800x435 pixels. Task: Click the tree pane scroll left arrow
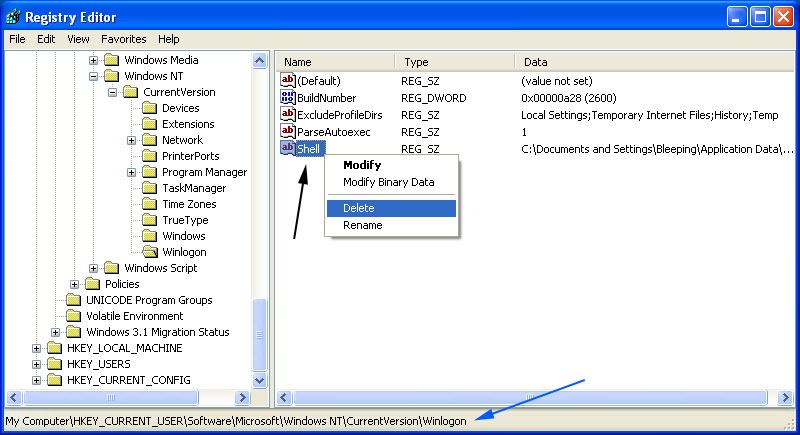14,397
